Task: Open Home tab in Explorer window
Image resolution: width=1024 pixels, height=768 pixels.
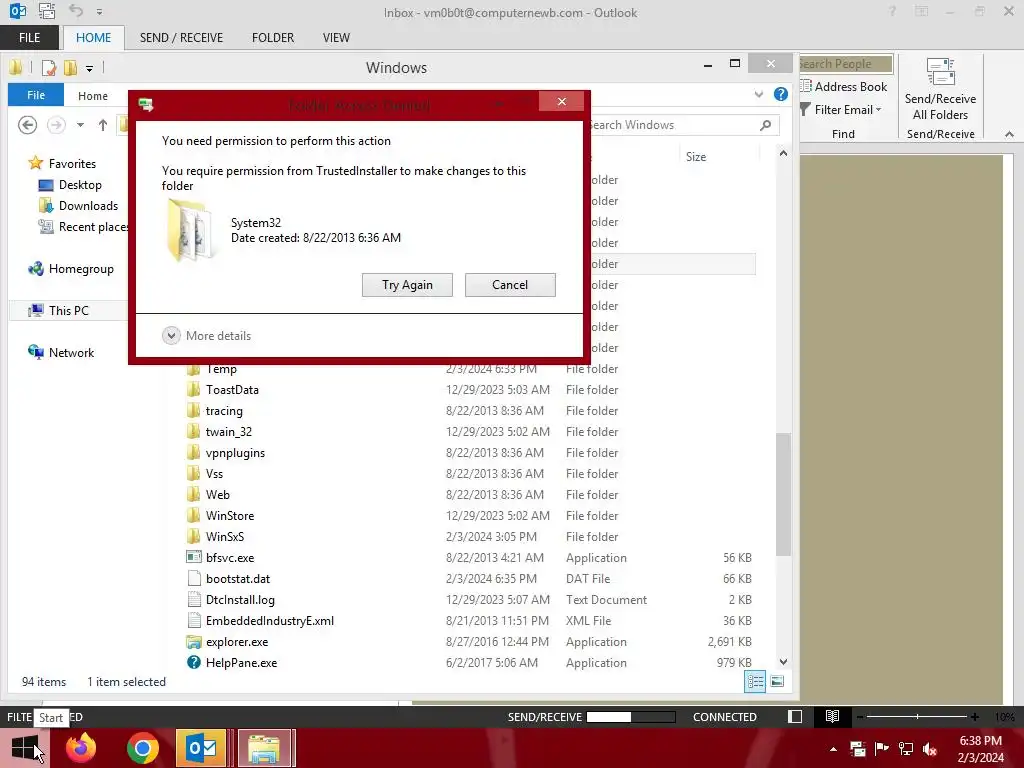Action: point(93,96)
